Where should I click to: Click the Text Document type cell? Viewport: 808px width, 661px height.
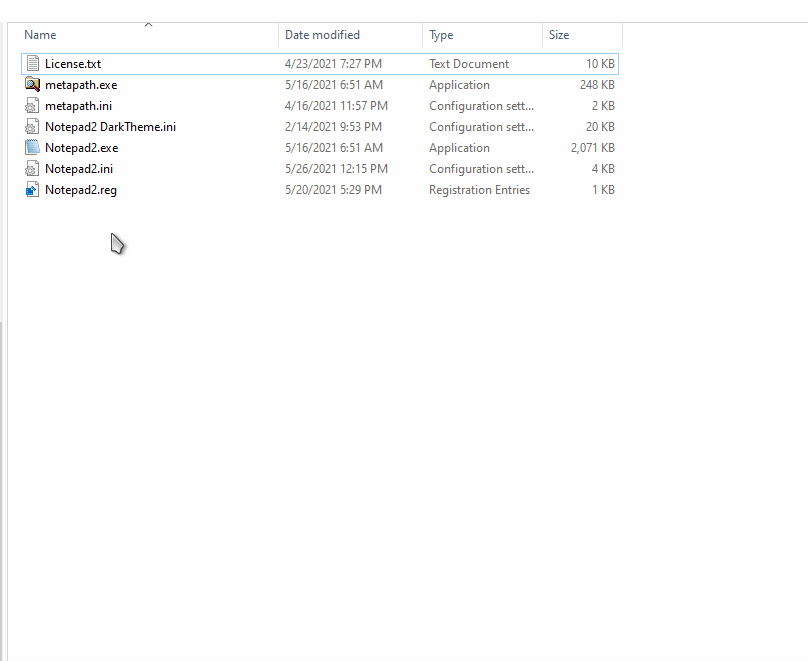tap(469, 63)
